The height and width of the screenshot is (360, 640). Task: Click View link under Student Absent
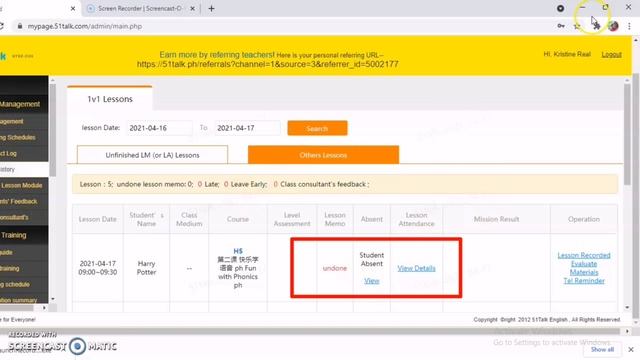click(371, 281)
